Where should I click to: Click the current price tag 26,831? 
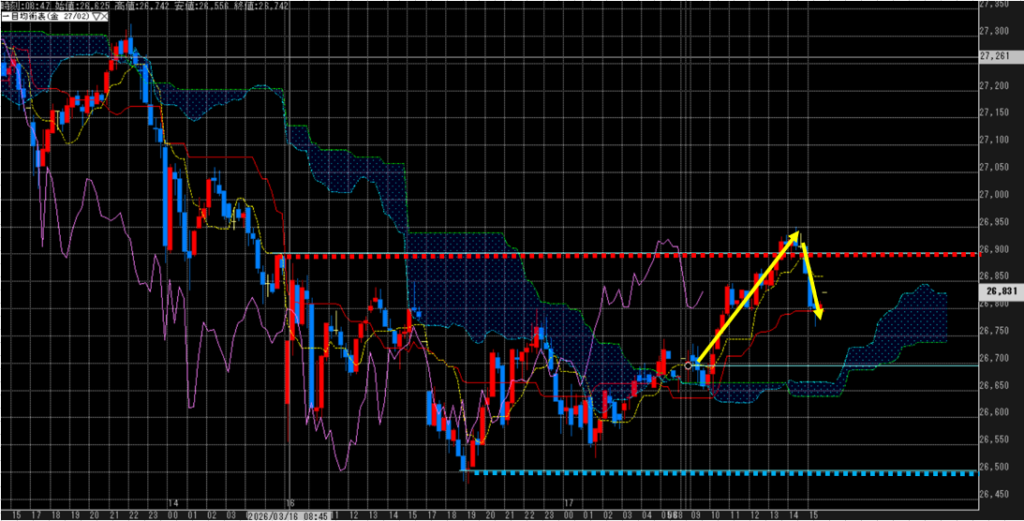click(x=1000, y=291)
